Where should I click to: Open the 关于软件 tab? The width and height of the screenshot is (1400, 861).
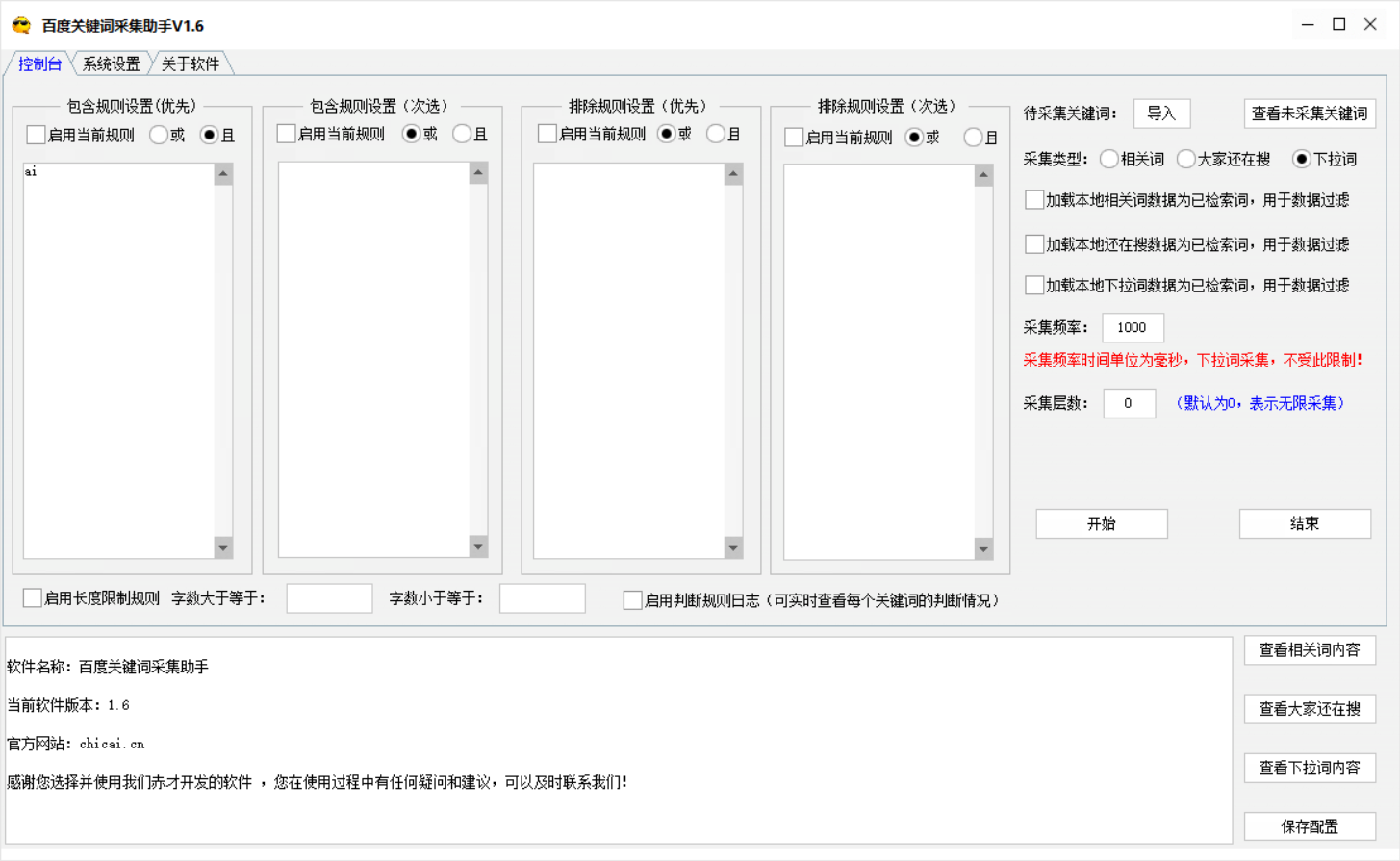[191, 63]
